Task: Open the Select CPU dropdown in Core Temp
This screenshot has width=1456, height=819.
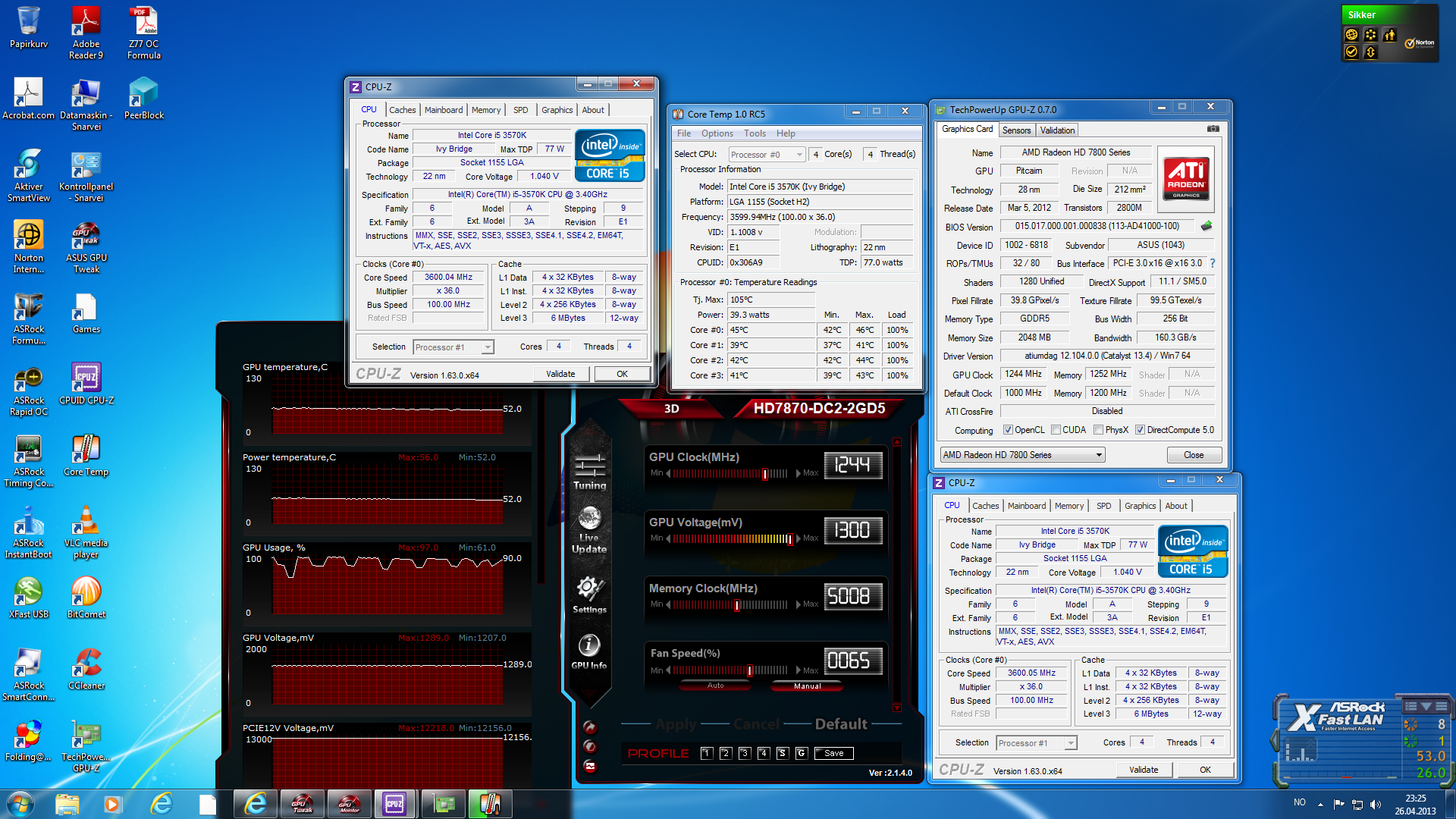Action: point(767,154)
